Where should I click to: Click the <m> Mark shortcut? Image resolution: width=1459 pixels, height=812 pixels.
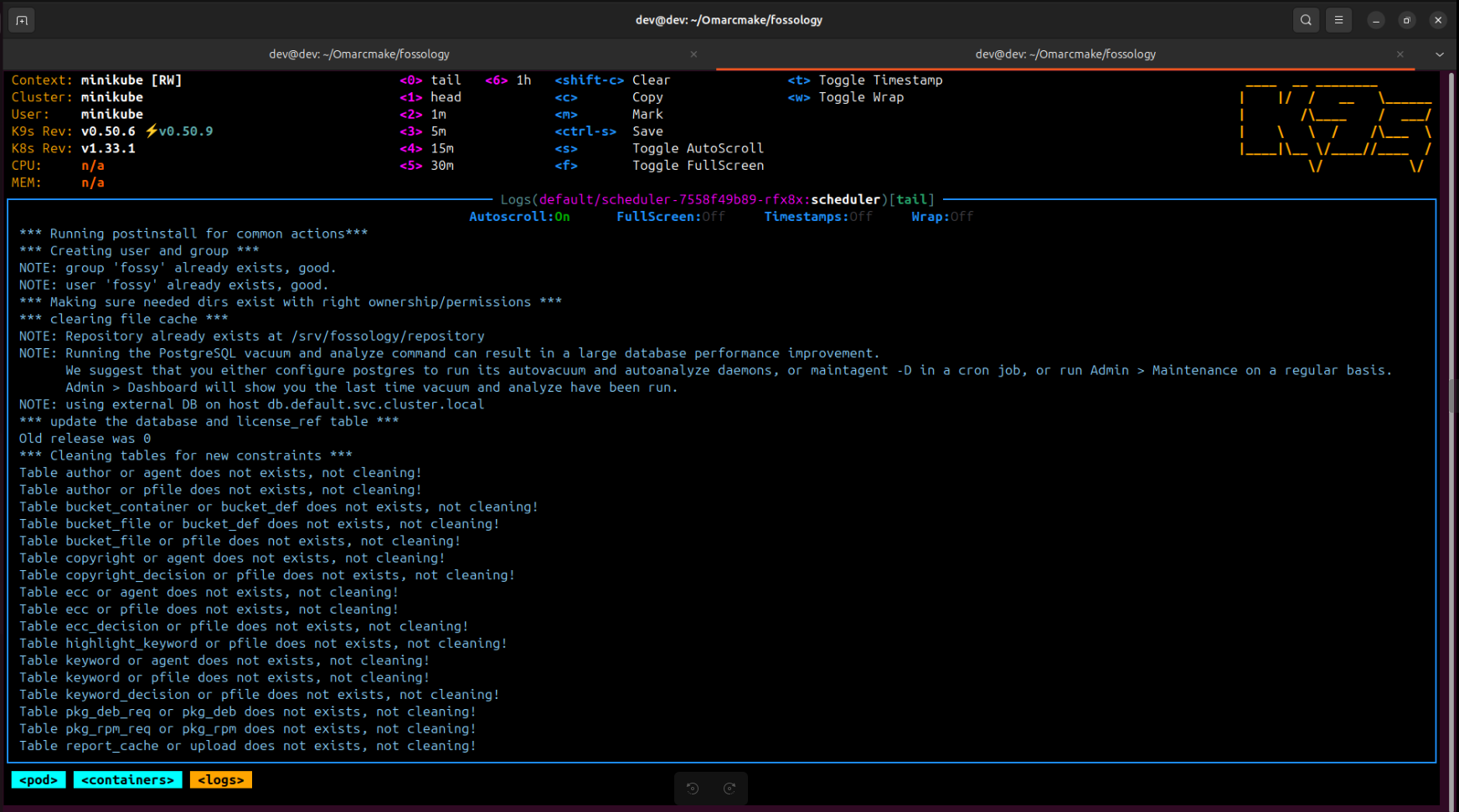(x=609, y=115)
